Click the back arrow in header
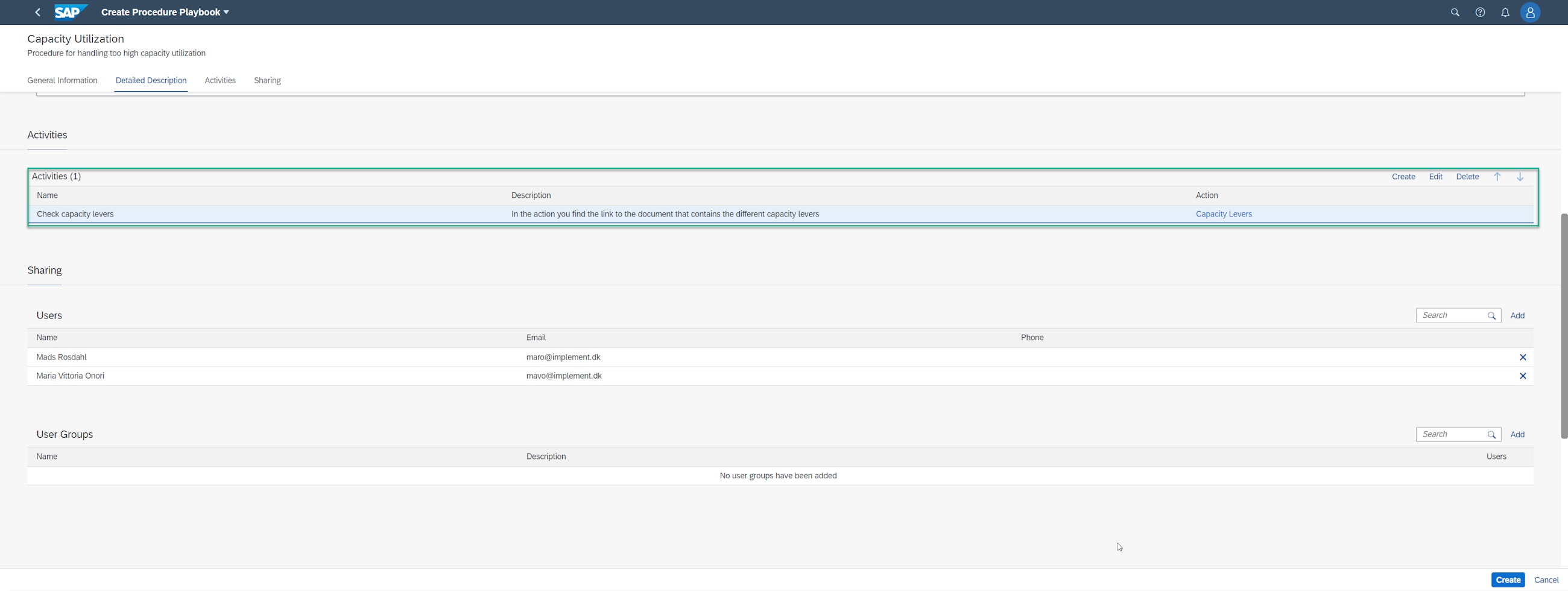 click(38, 12)
